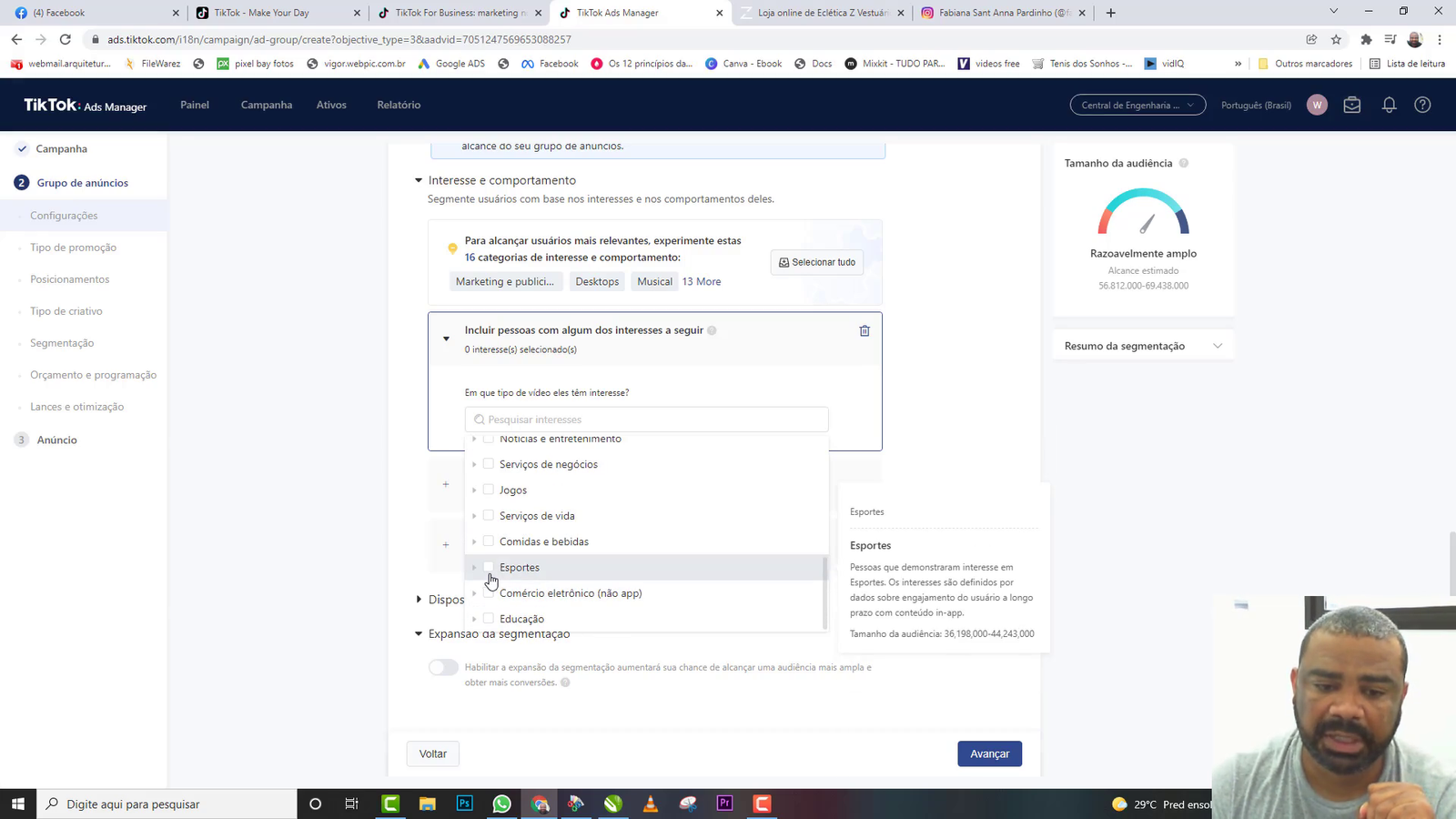Image resolution: width=1456 pixels, height=819 pixels.
Task: Check the Comidas e bebidas checkbox
Action: [x=489, y=541]
